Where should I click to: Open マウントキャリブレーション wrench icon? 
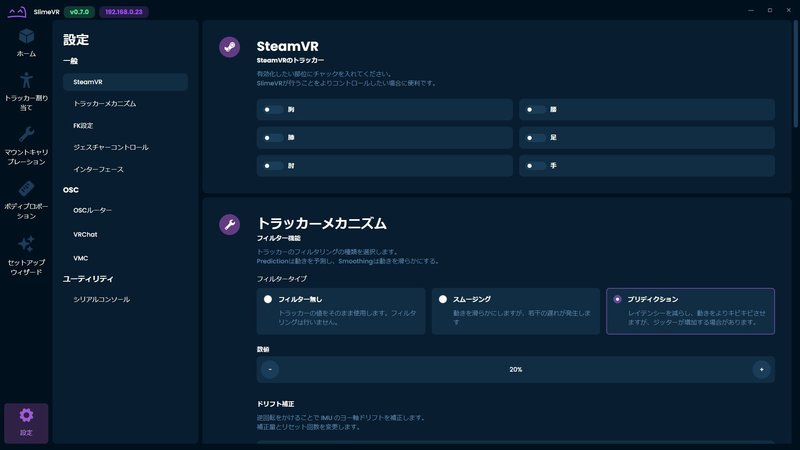point(27,134)
